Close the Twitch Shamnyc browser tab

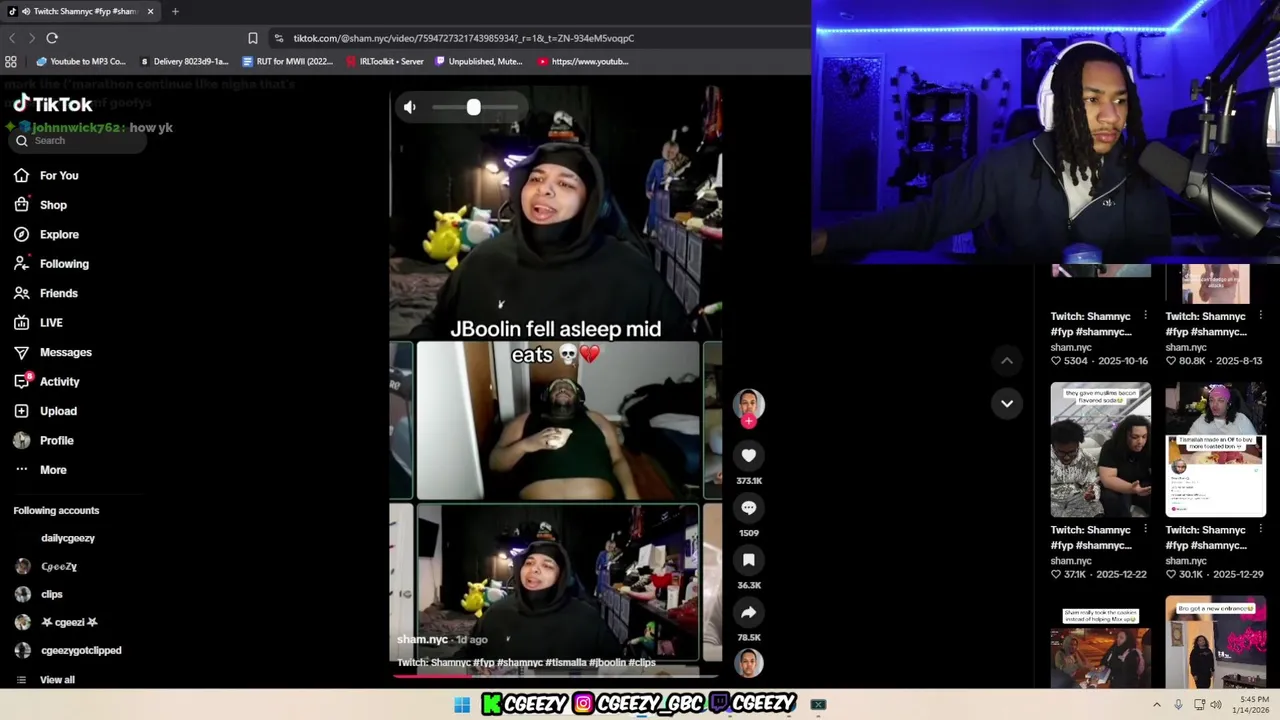[150, 11]
